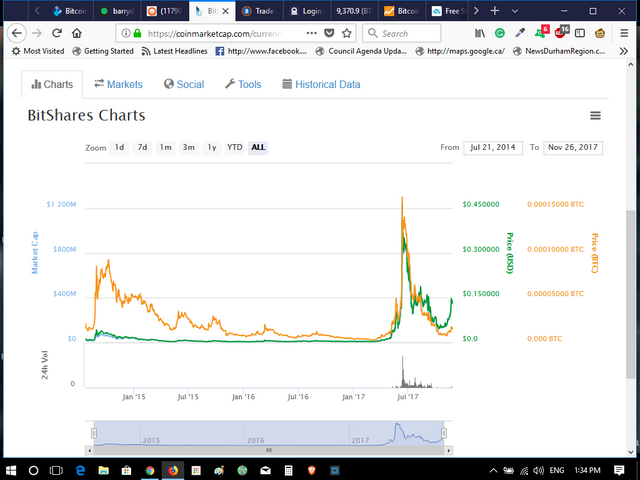The width and height of the screenshot is (640, 480).
Task: Open the Action Center notifications icon
Action: click(619, 470)
